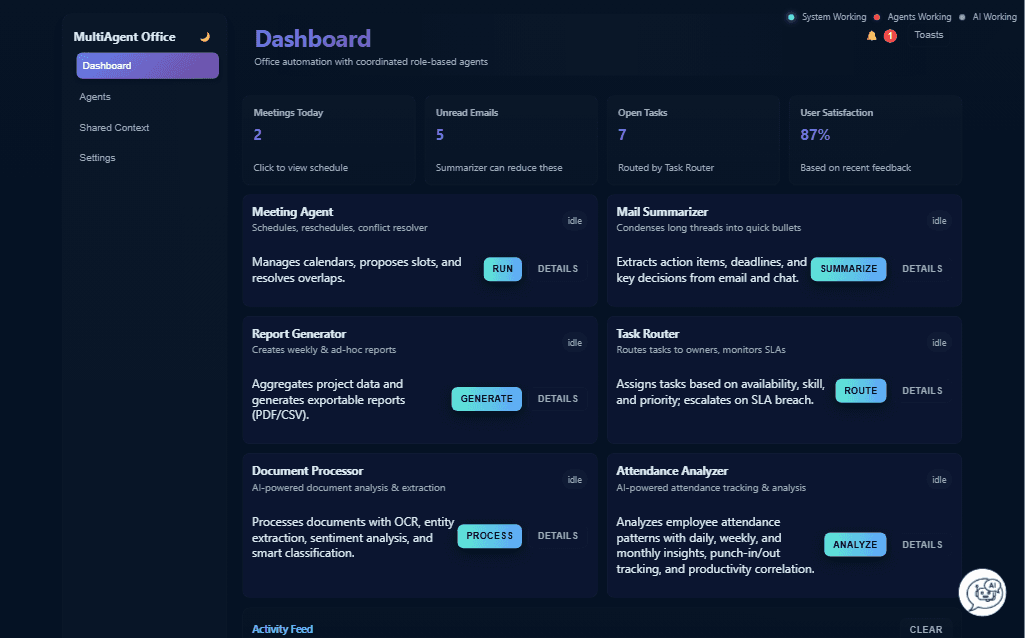This screenshot has width=1025, height=638.
Task: Click 'Schedules, reschedules, conflict resolver' subtitle
Action: pos(340,228)
